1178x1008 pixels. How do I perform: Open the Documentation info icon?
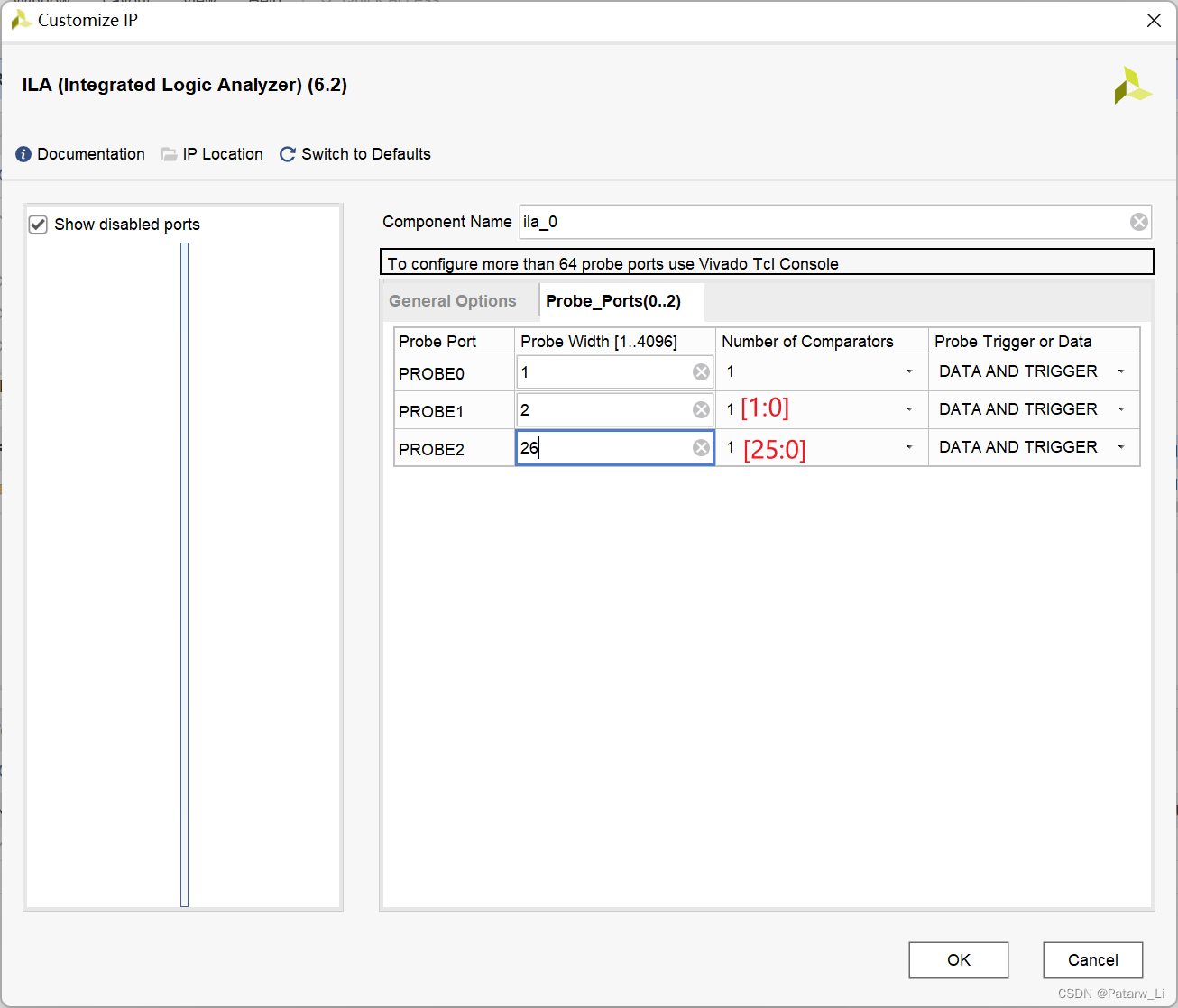tap(23, 154)
